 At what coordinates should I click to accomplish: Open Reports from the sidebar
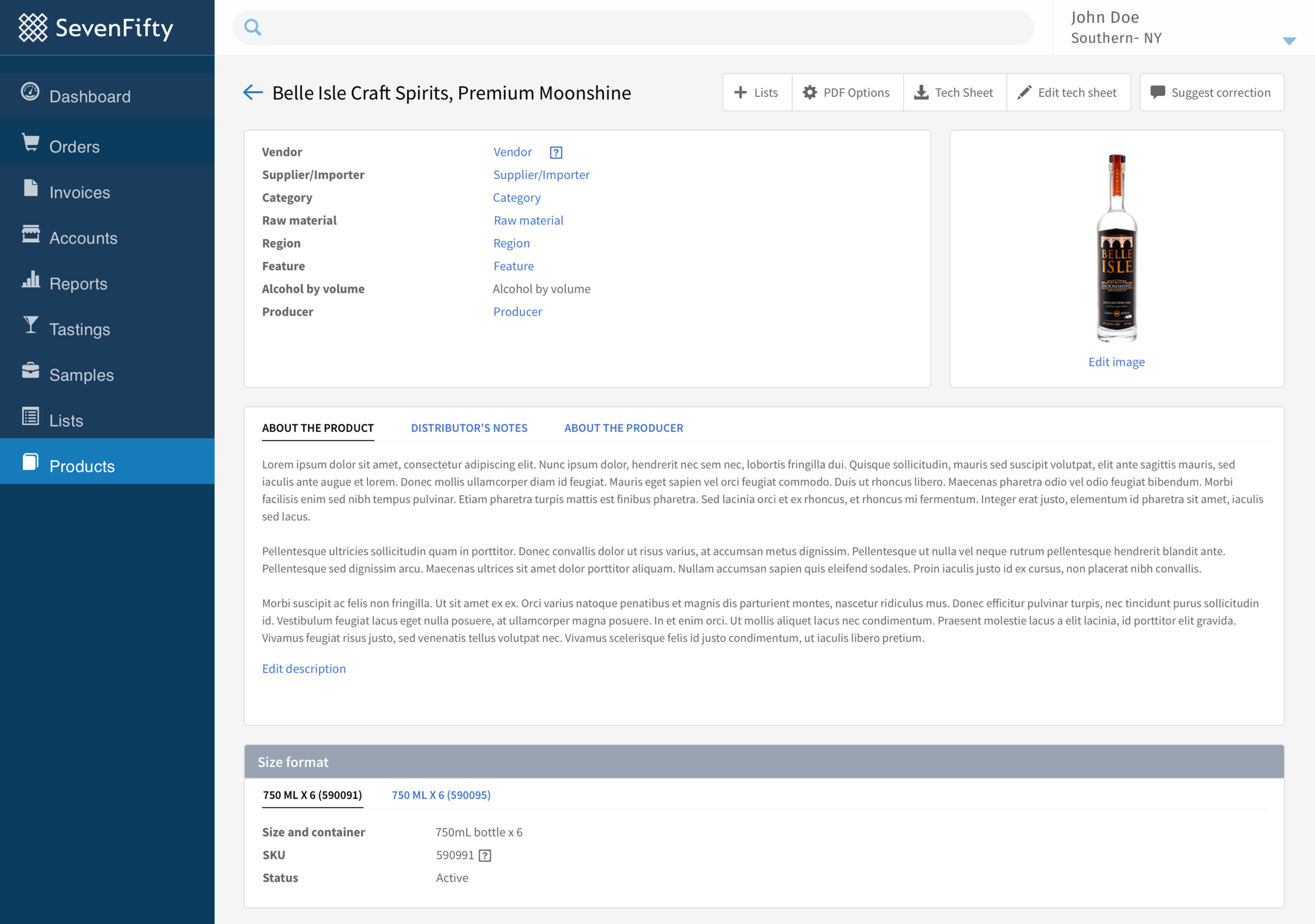107,279
